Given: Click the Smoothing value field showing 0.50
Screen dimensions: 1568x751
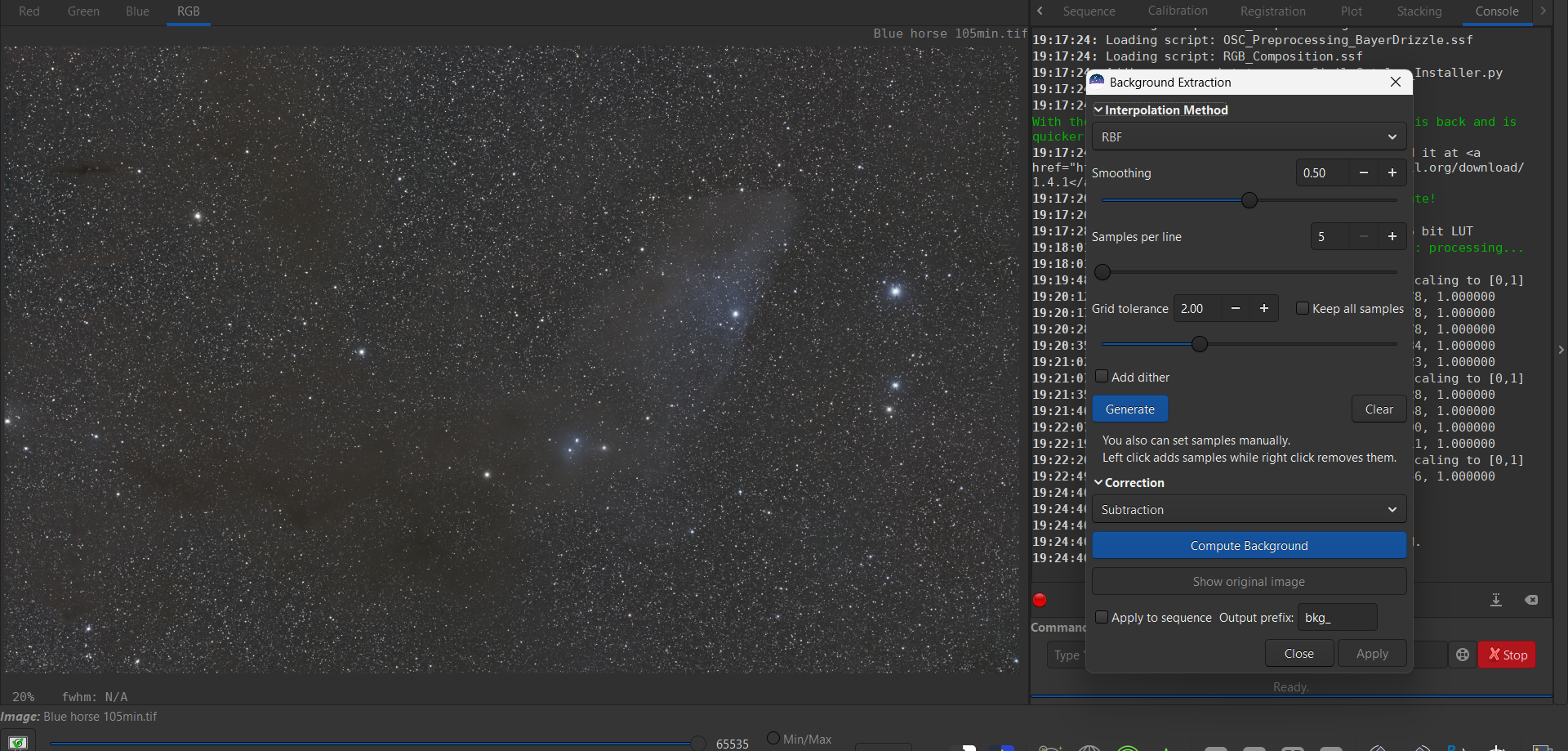Looking at the screenshot, I should tap(1323, 172).
